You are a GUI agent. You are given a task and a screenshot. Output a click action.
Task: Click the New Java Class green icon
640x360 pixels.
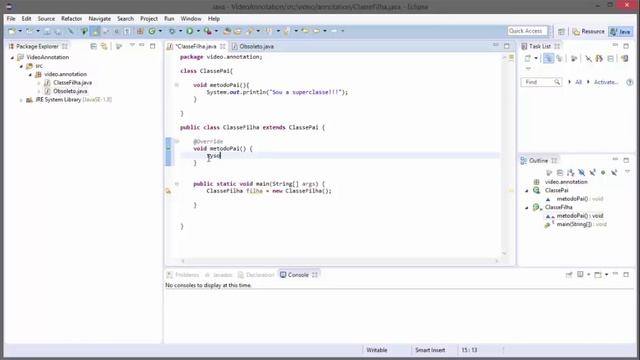(x=152, y=31)
